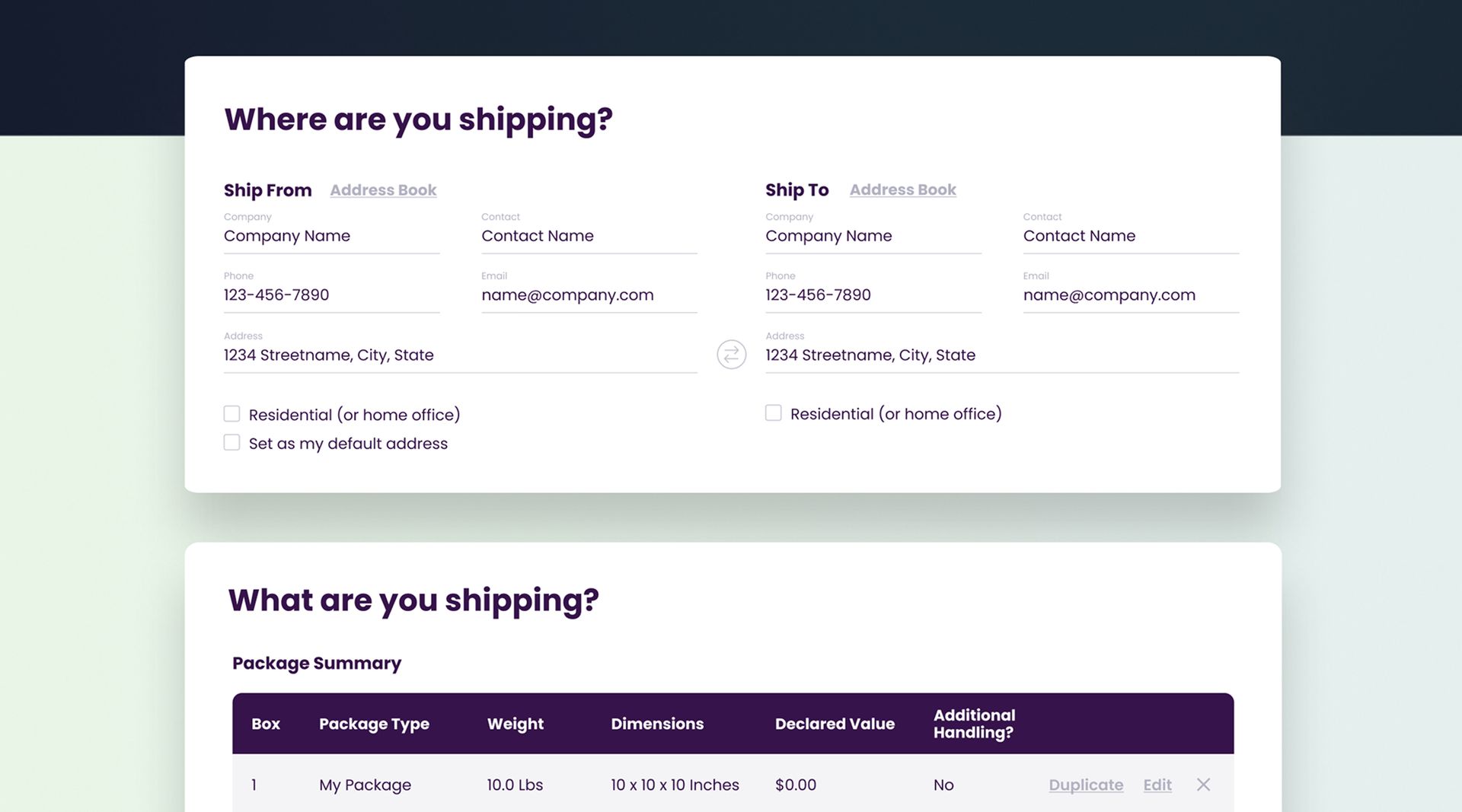Select the Ship From Email field

click(x=589, y=295)
